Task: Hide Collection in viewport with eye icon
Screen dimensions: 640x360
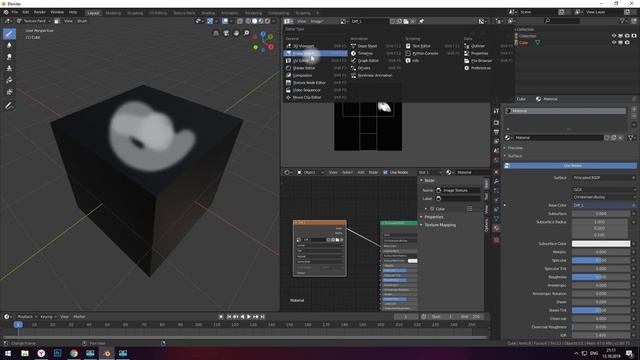Action: click(614, 36)
